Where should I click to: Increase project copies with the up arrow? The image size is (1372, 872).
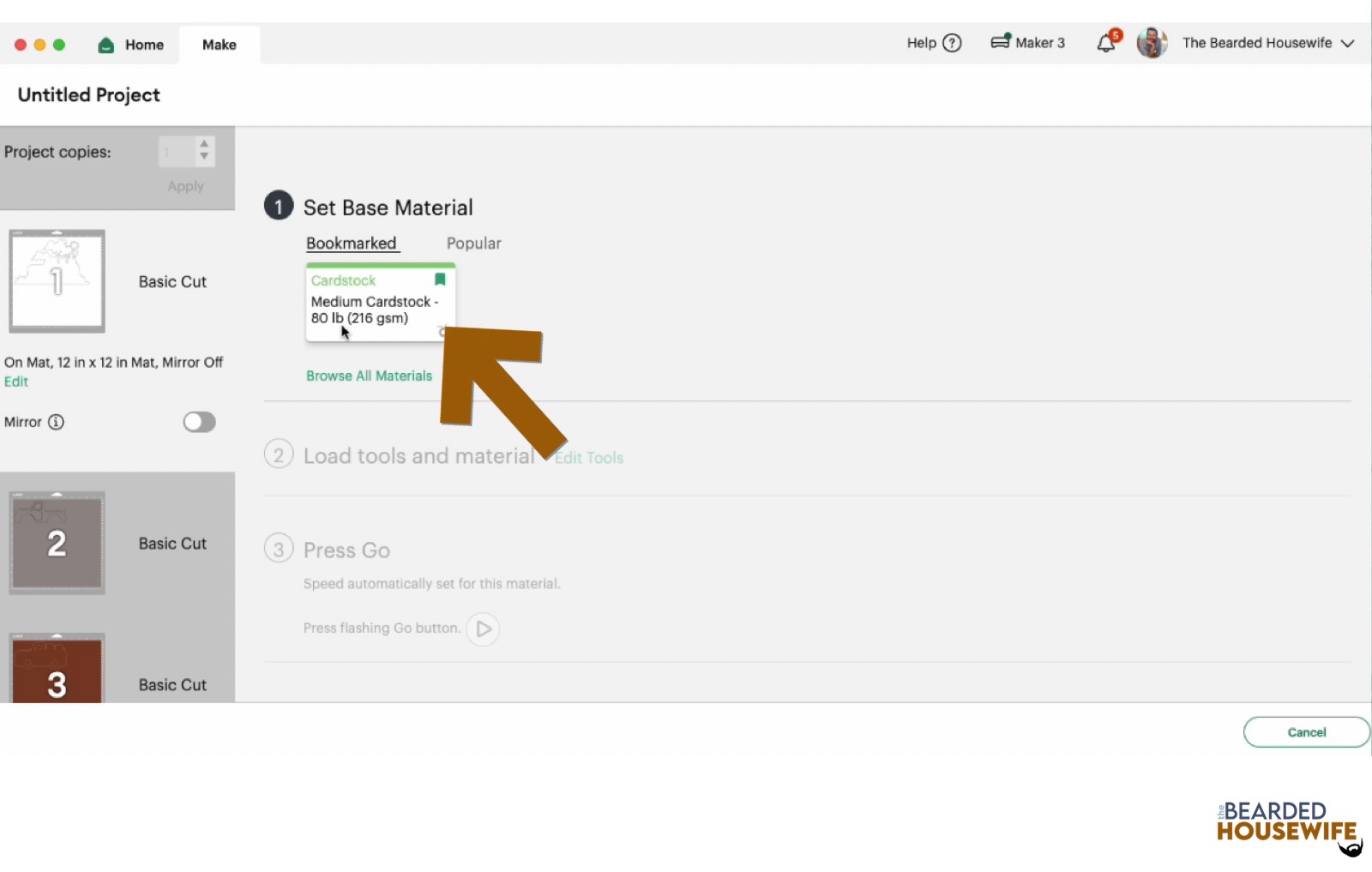(204, 144)
